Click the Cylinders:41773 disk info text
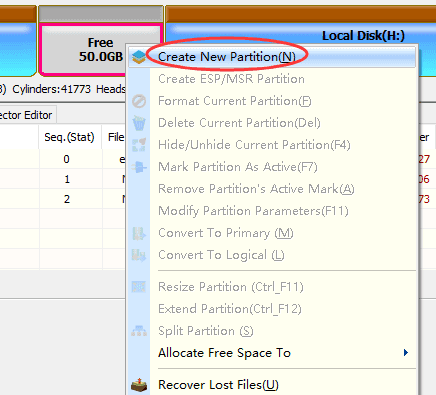Image resolution: width=436 pixels, height=395 pixels. point(51,89)
